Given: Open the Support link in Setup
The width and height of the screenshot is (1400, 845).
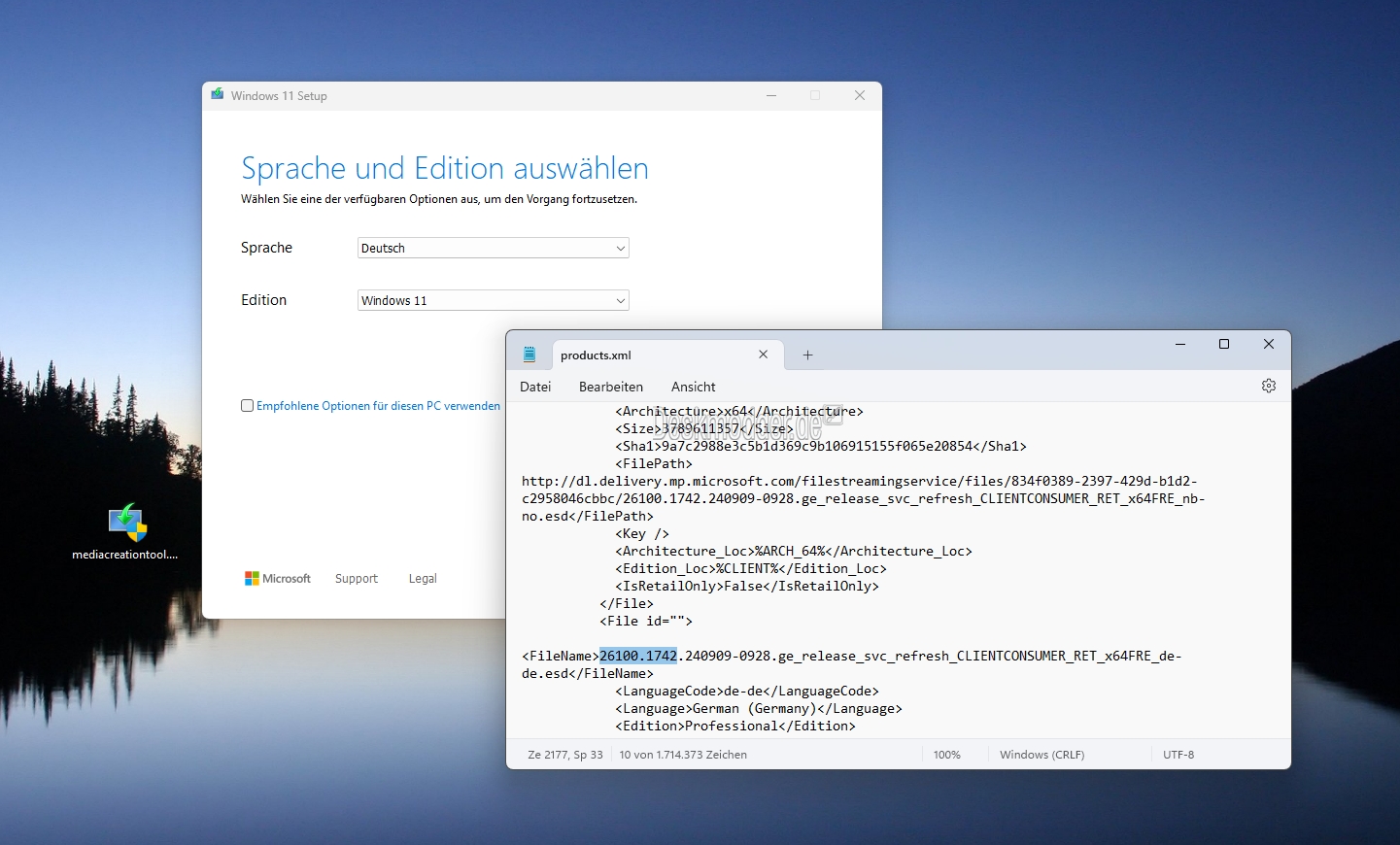Looking at the screenshot, I should [357, 578].
